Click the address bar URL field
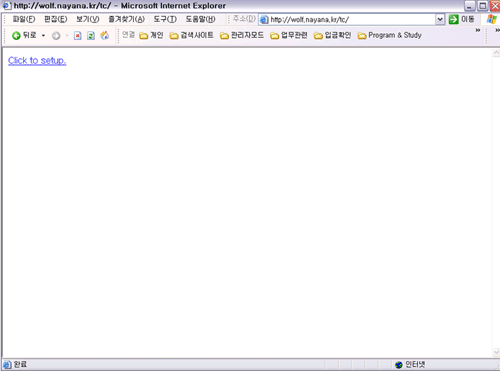 [352, 20]
